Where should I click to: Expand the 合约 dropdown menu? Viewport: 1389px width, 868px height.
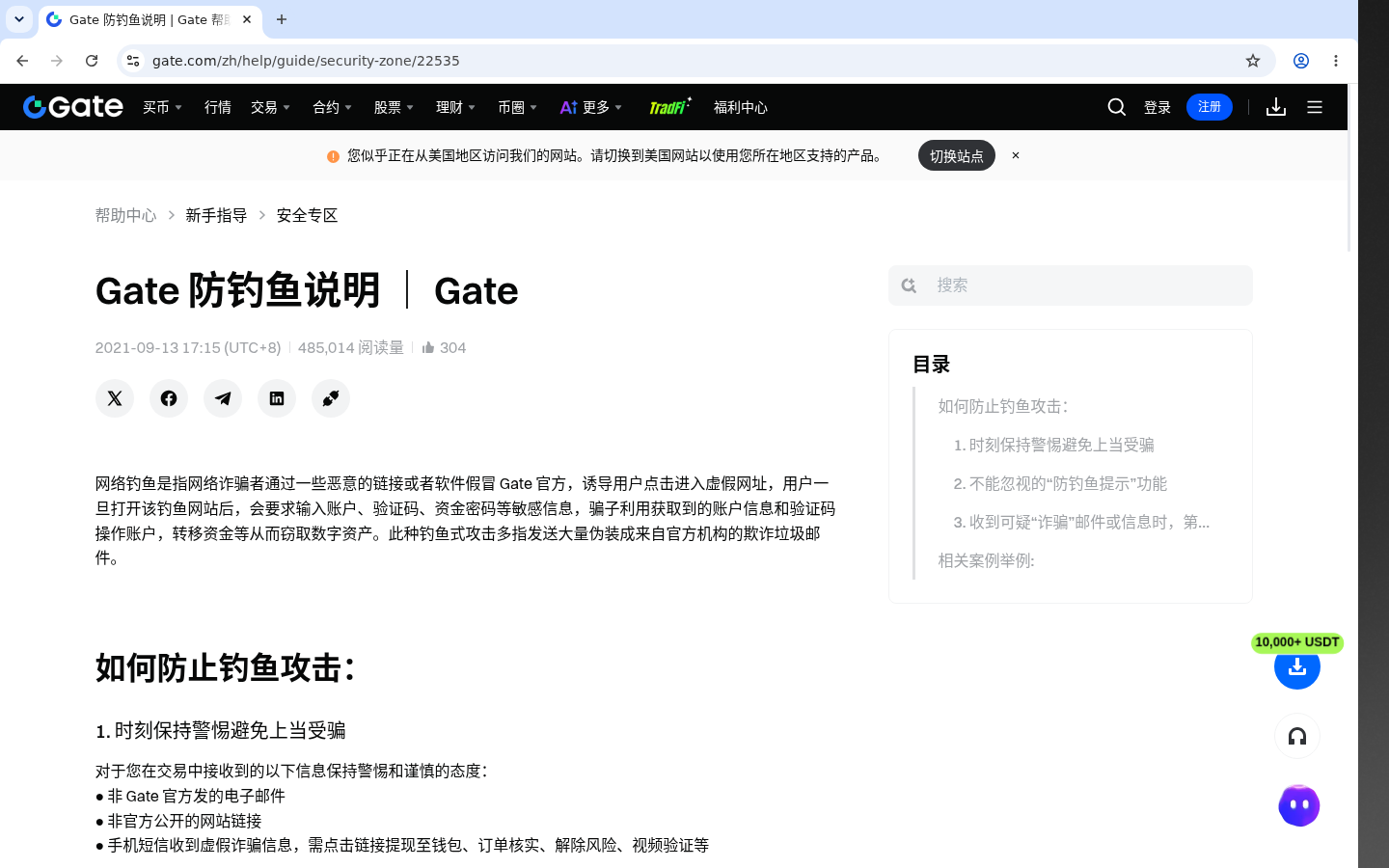point(333,107)
